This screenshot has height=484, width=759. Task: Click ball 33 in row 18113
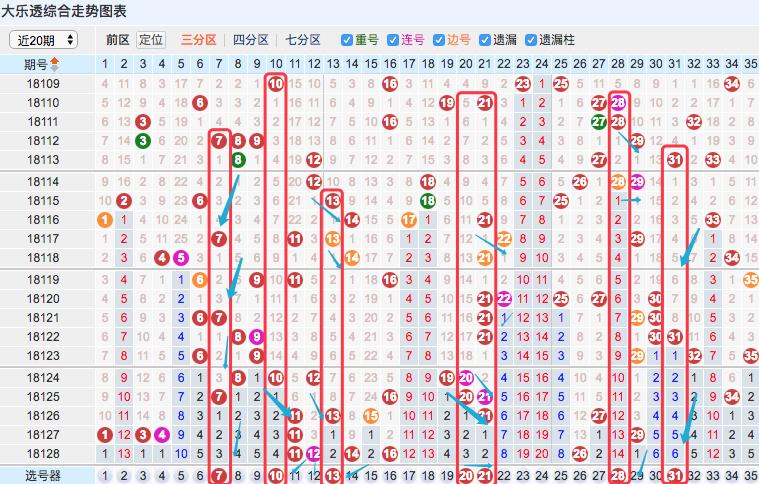pyautogui.click(x=713, y=160)
